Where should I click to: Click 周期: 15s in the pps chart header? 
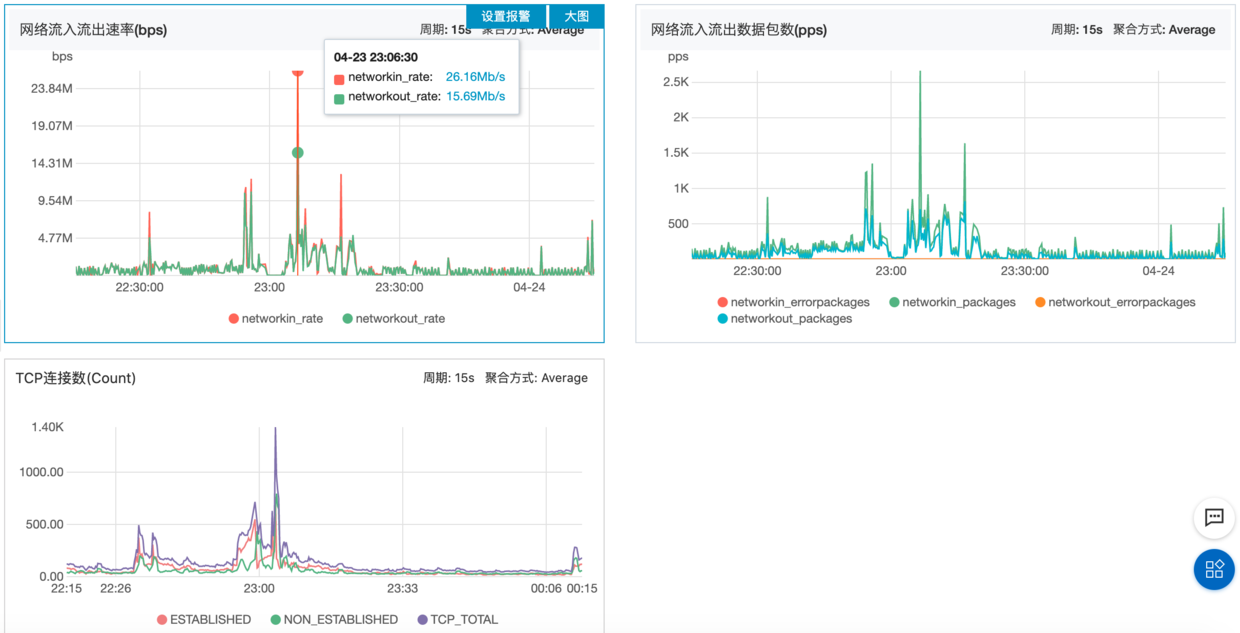(x=1076, y=30)
